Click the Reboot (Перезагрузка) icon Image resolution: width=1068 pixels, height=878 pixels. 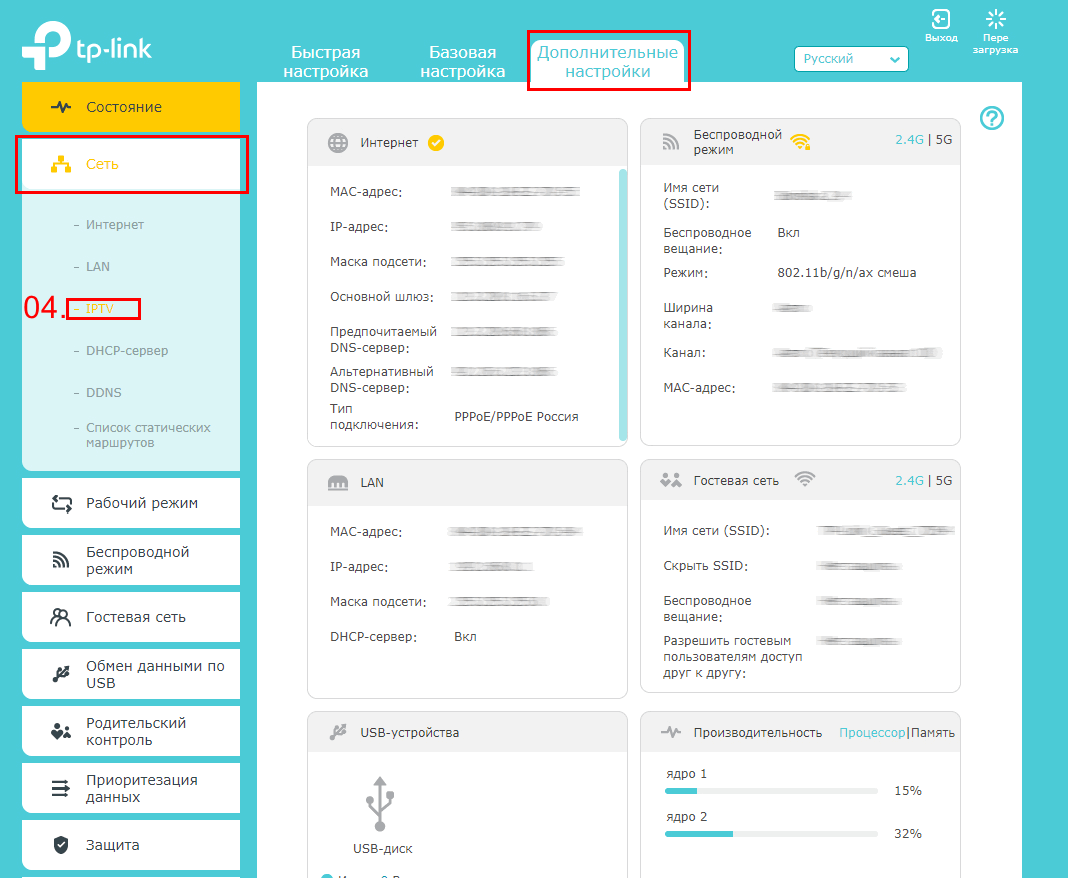(x=995, y=20)
